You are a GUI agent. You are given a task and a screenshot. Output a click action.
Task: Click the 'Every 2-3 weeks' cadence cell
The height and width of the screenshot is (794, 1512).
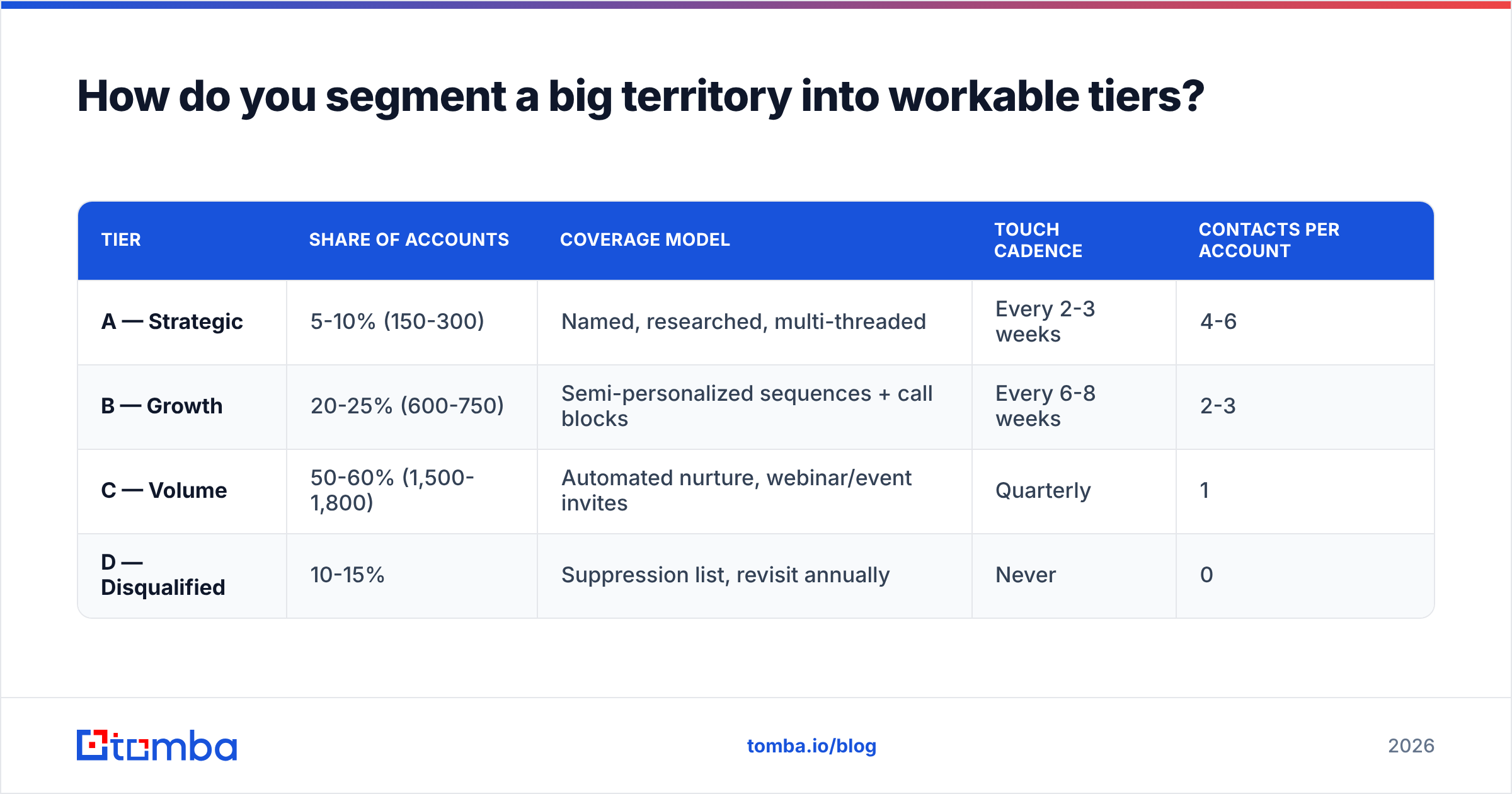click(1074, 322)
